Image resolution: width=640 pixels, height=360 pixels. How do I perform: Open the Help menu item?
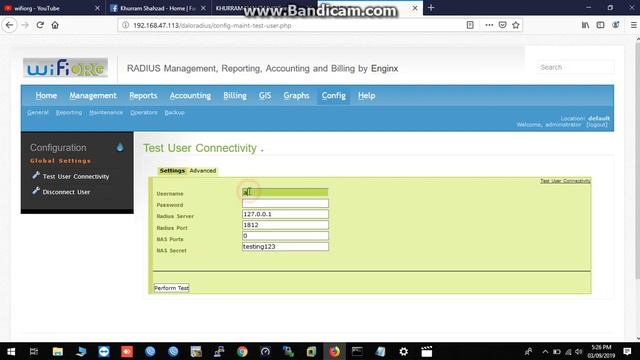click(367, 96)
